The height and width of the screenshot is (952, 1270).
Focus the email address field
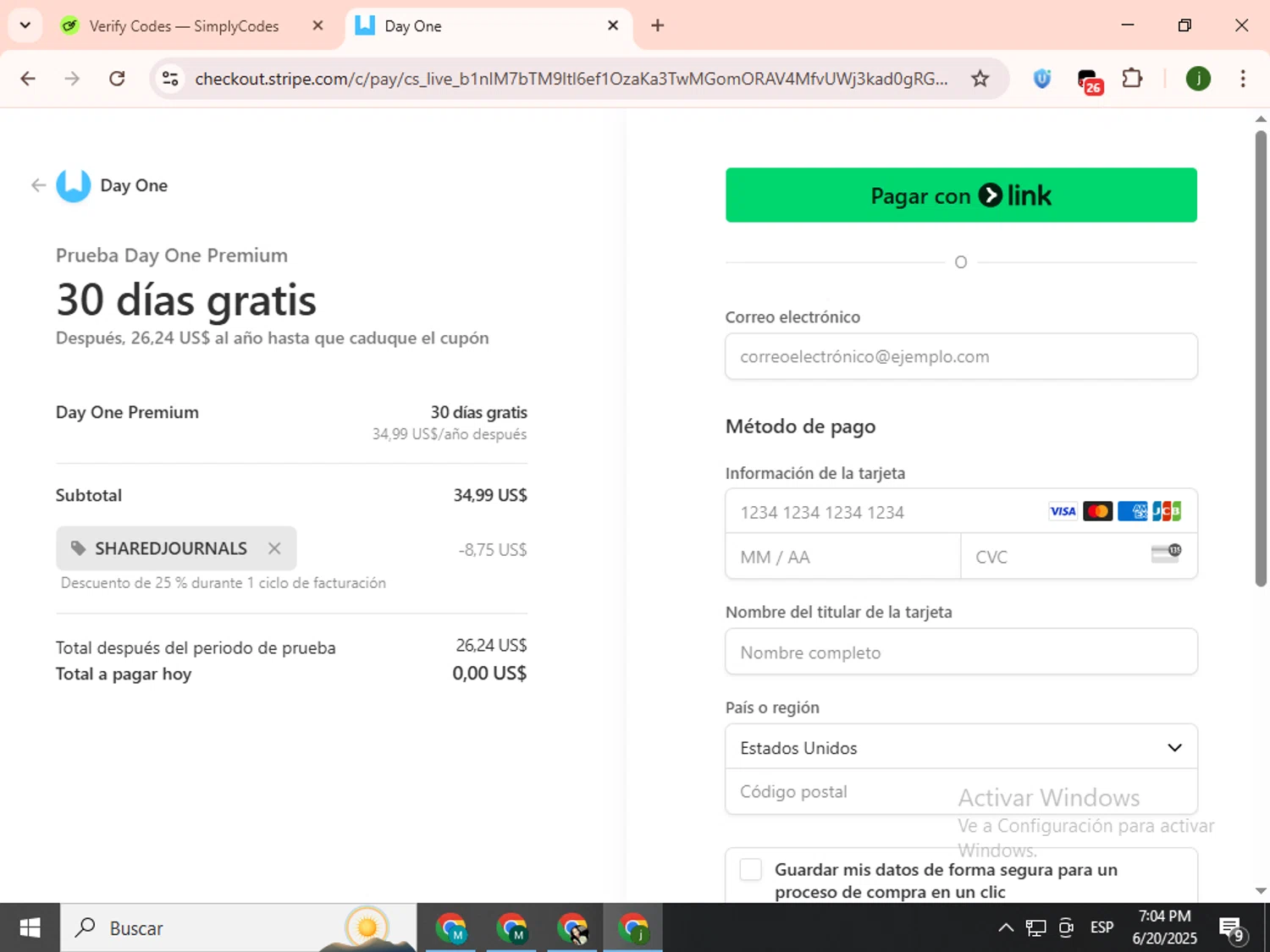pos(961,356)
